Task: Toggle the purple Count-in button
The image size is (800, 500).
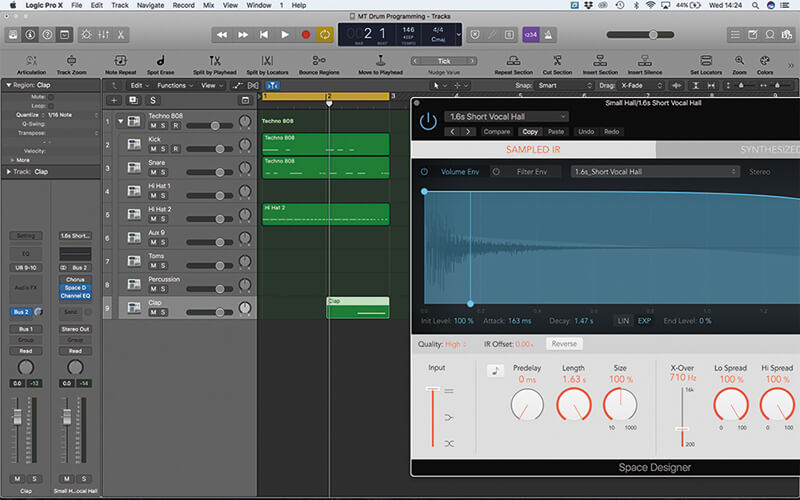Action: [531, 35]
